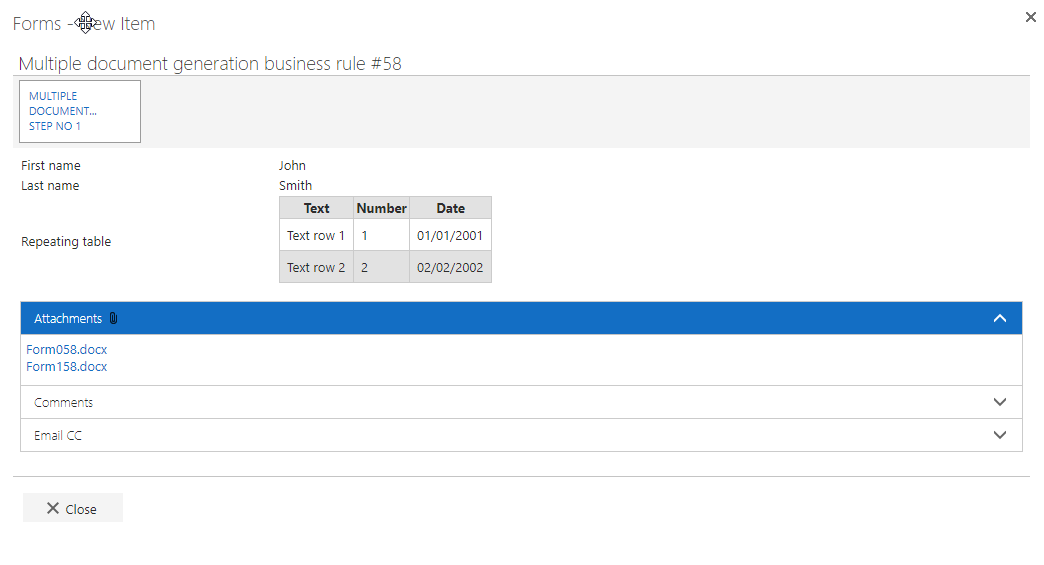Click the Attachments header label

tap(68, 319)
